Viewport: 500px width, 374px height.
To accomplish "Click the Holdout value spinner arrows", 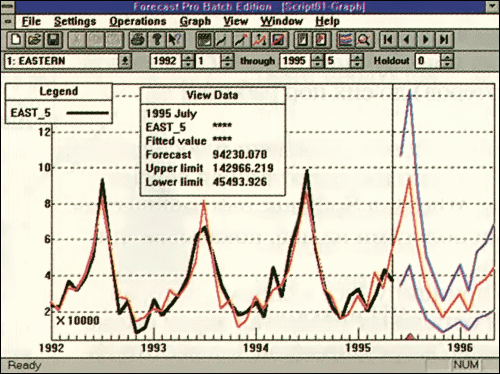I will coord(447,61).
